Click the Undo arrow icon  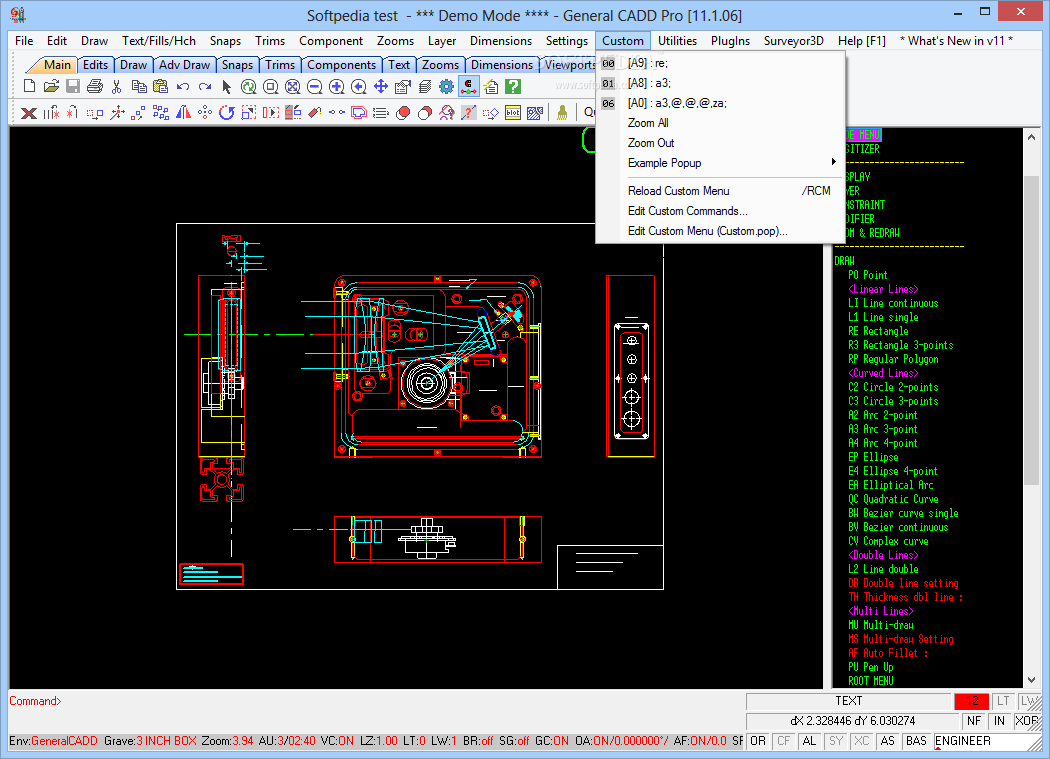(183, 86)
